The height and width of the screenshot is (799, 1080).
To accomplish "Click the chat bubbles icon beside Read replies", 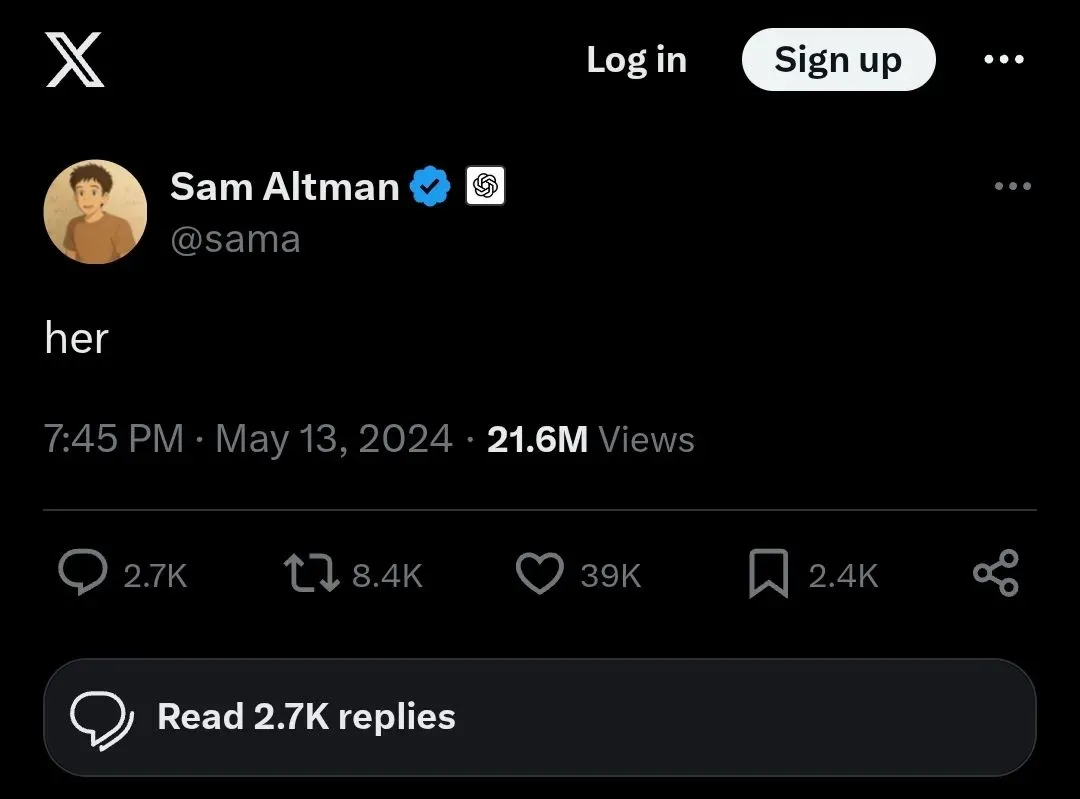I will coord(102,717).
